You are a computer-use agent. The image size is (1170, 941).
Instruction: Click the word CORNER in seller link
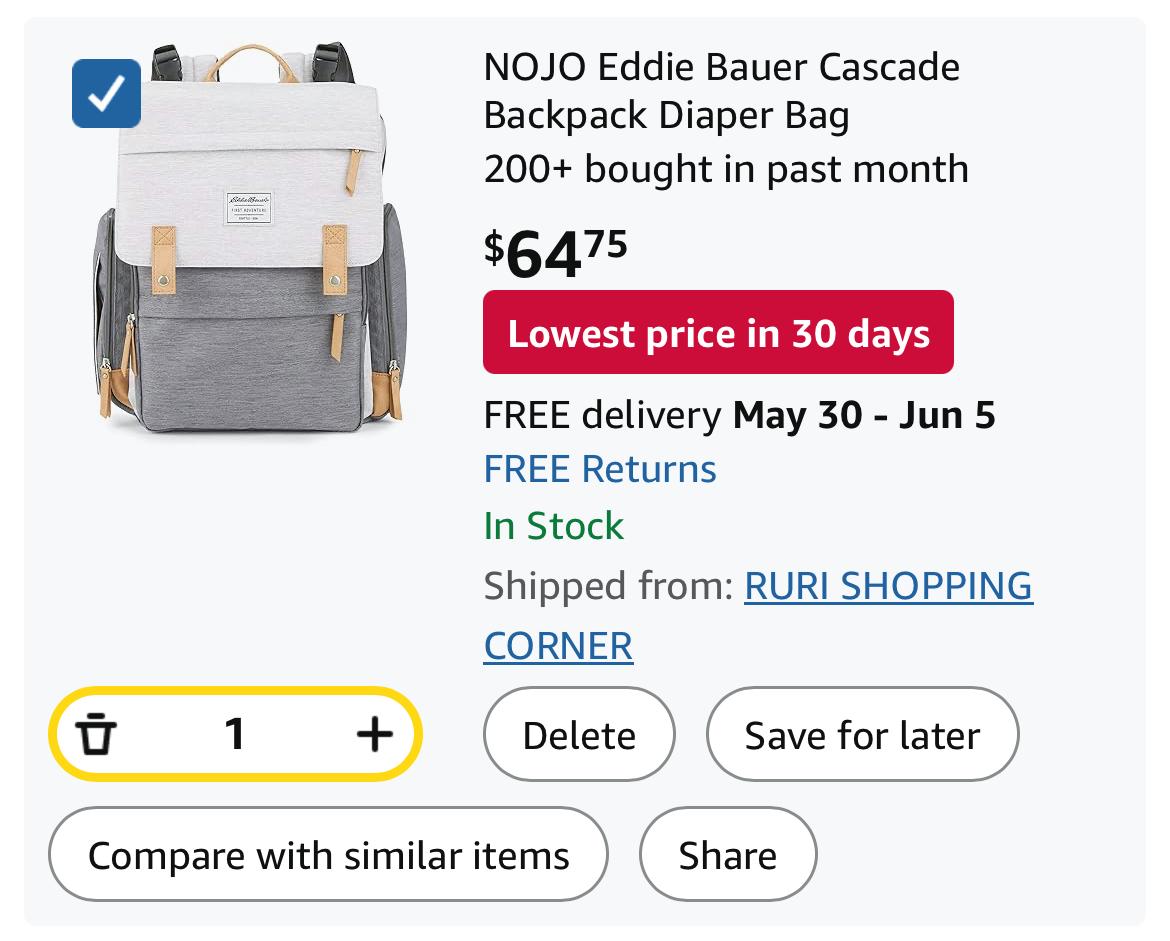(x=558, y=646)
